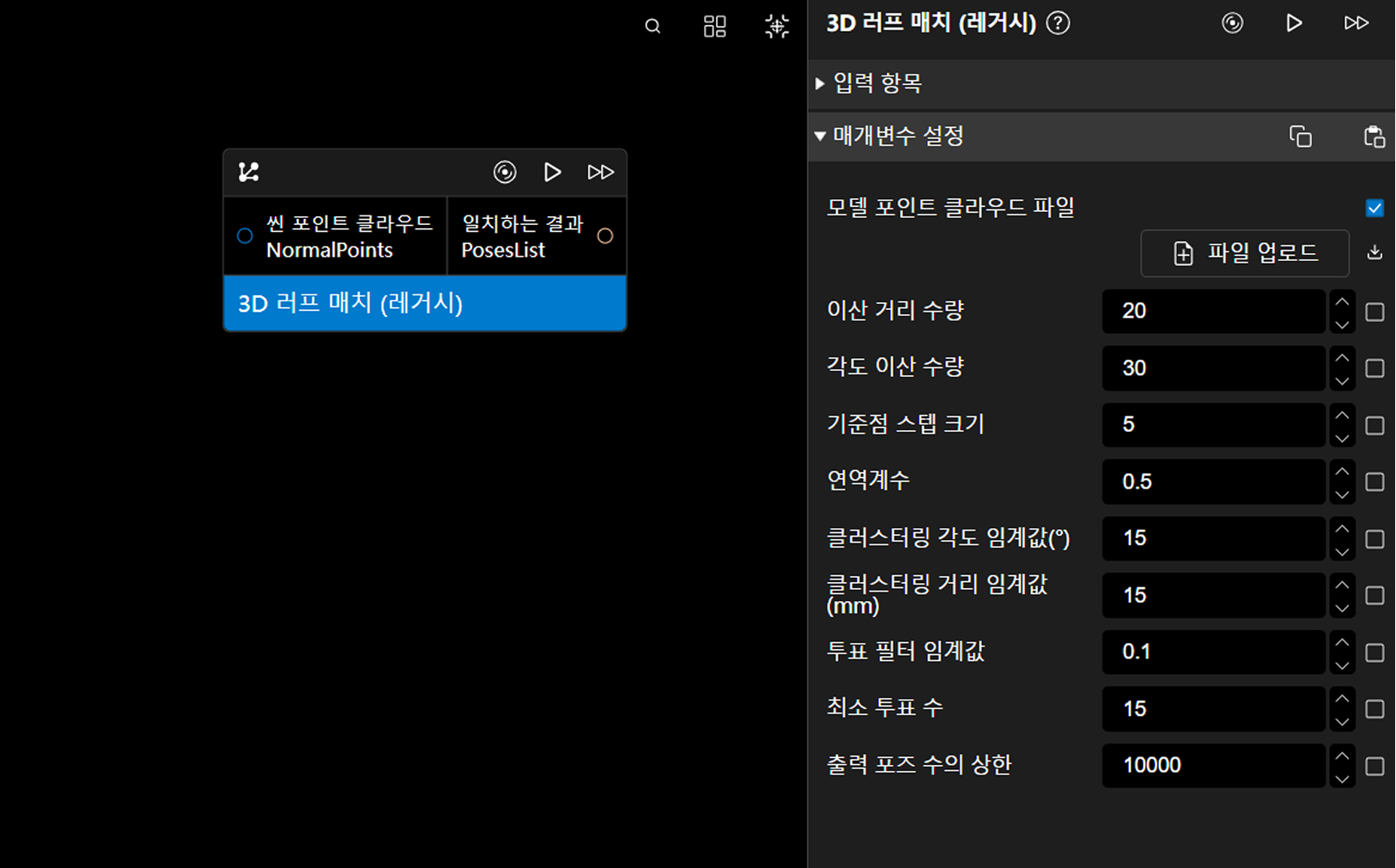This screenshot has height=868, width=1396.
Task: Copy parameters in the 매개변수 설정 header
Action: click(x=1301, y=137)
